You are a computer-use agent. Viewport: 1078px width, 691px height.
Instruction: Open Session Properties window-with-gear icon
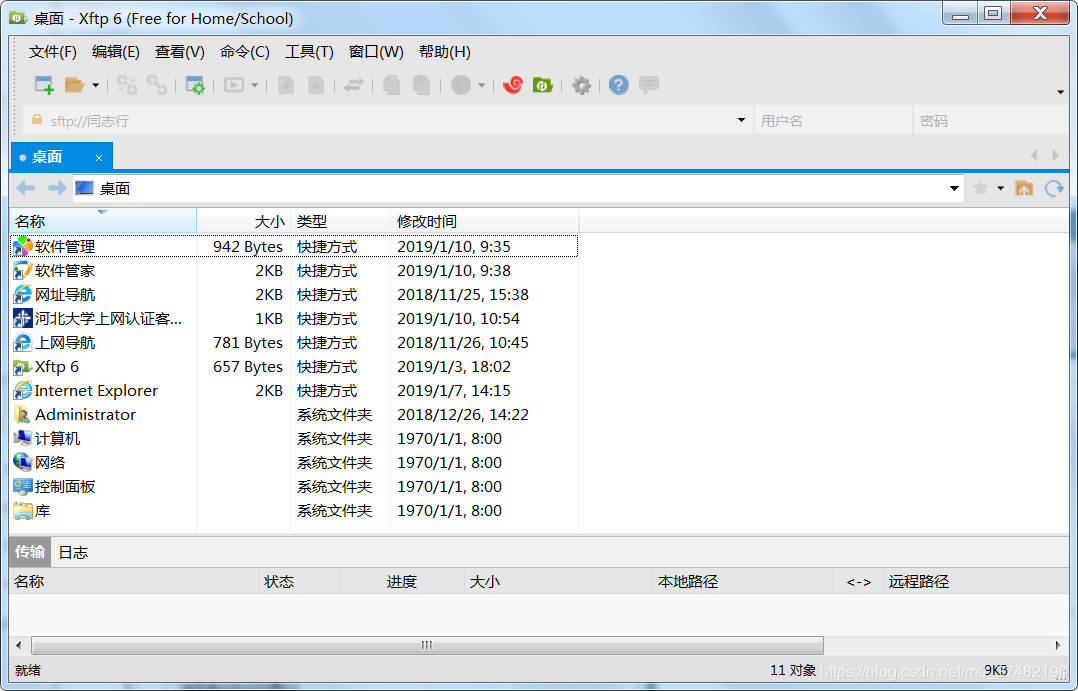[x=195, y=85]
